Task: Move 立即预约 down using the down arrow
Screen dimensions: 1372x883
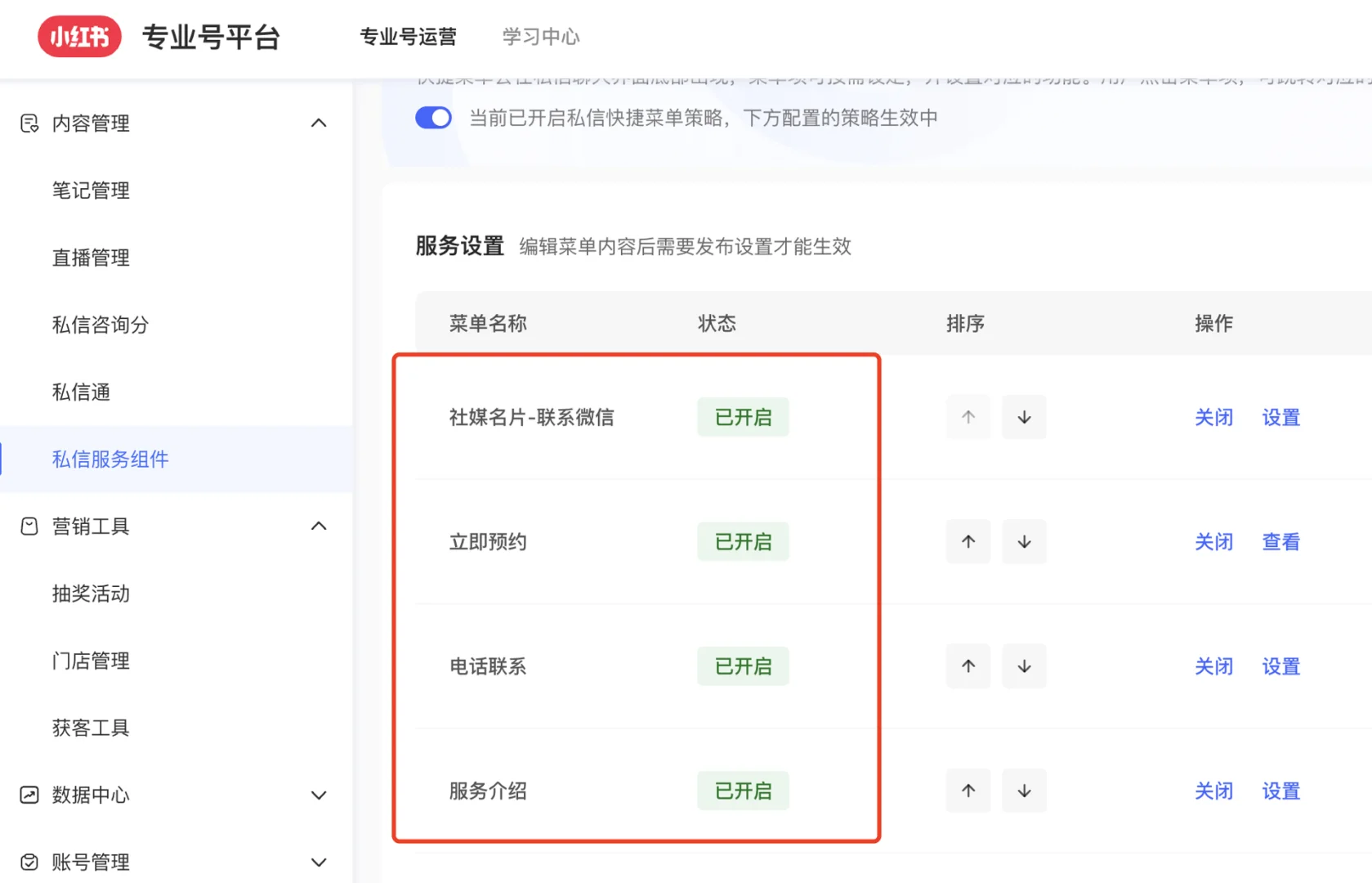Action: 1024,541
